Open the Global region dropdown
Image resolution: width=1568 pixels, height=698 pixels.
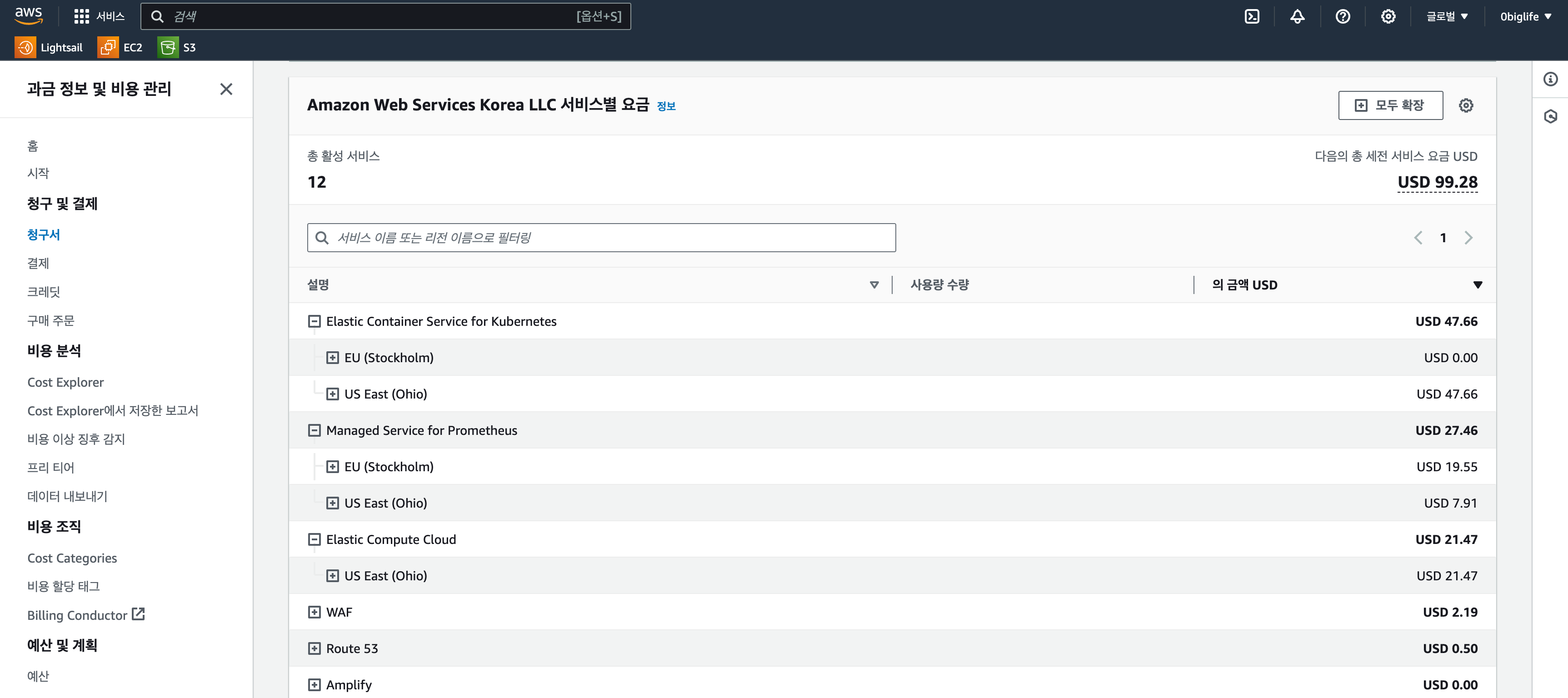pos(1448,16)
